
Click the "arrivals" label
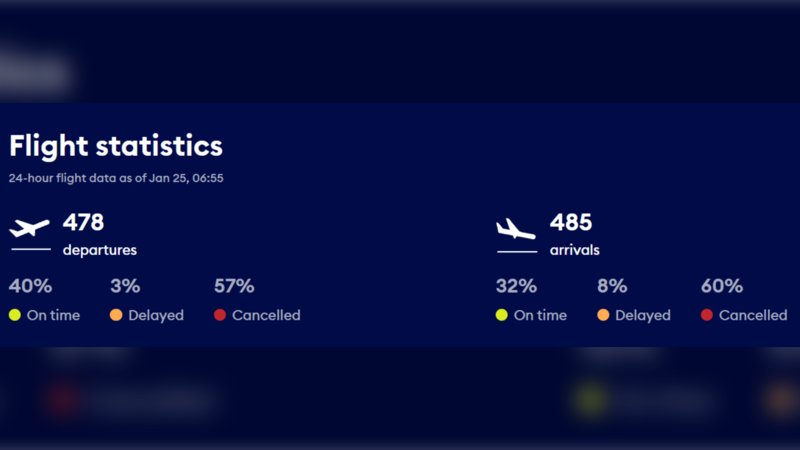(x=575, y=250)
